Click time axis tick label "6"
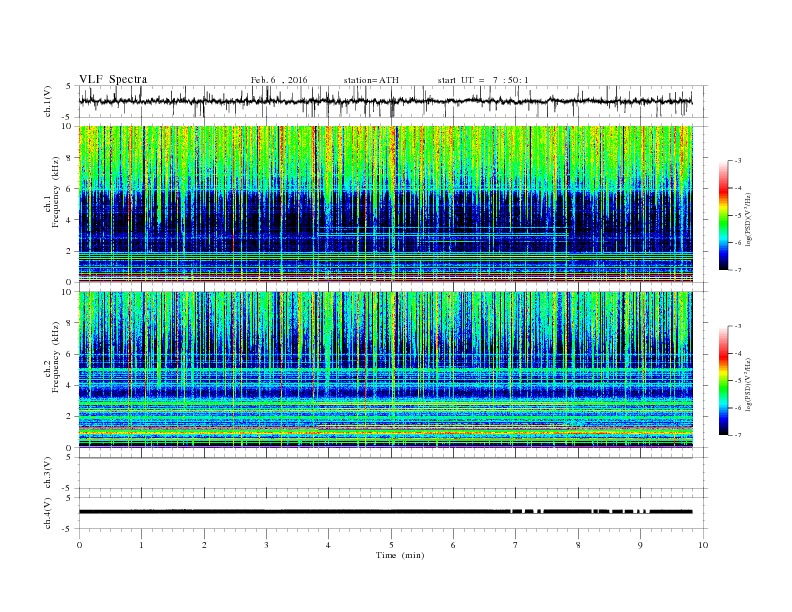This screenshot has width=792, height=612. [x=454, y=545]
